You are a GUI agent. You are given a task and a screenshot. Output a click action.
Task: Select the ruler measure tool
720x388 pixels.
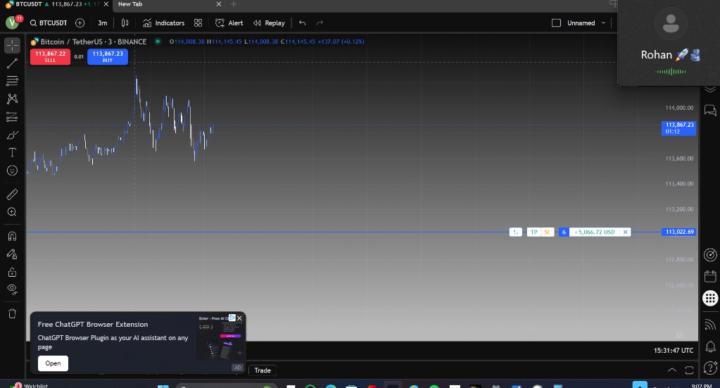tap(12, 194)
